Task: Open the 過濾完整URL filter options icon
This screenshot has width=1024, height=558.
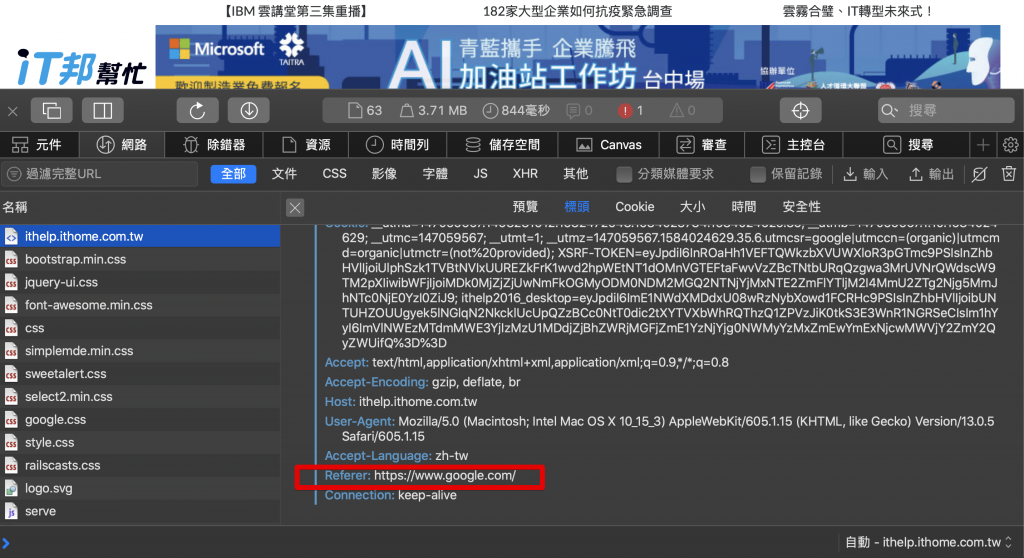Action: point(14,174)
